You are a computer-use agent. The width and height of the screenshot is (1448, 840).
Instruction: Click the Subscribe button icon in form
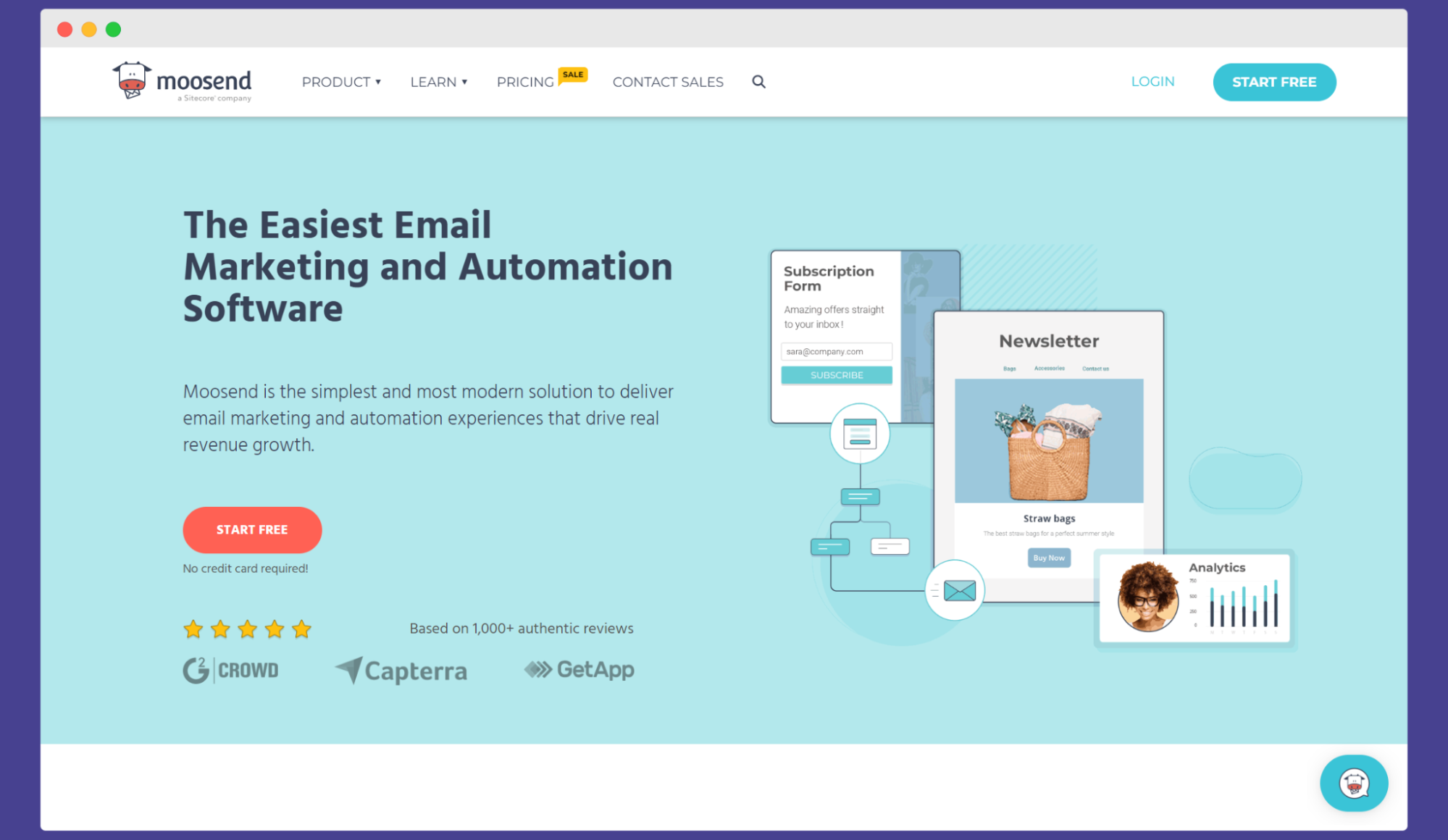(x=837, y=375)
